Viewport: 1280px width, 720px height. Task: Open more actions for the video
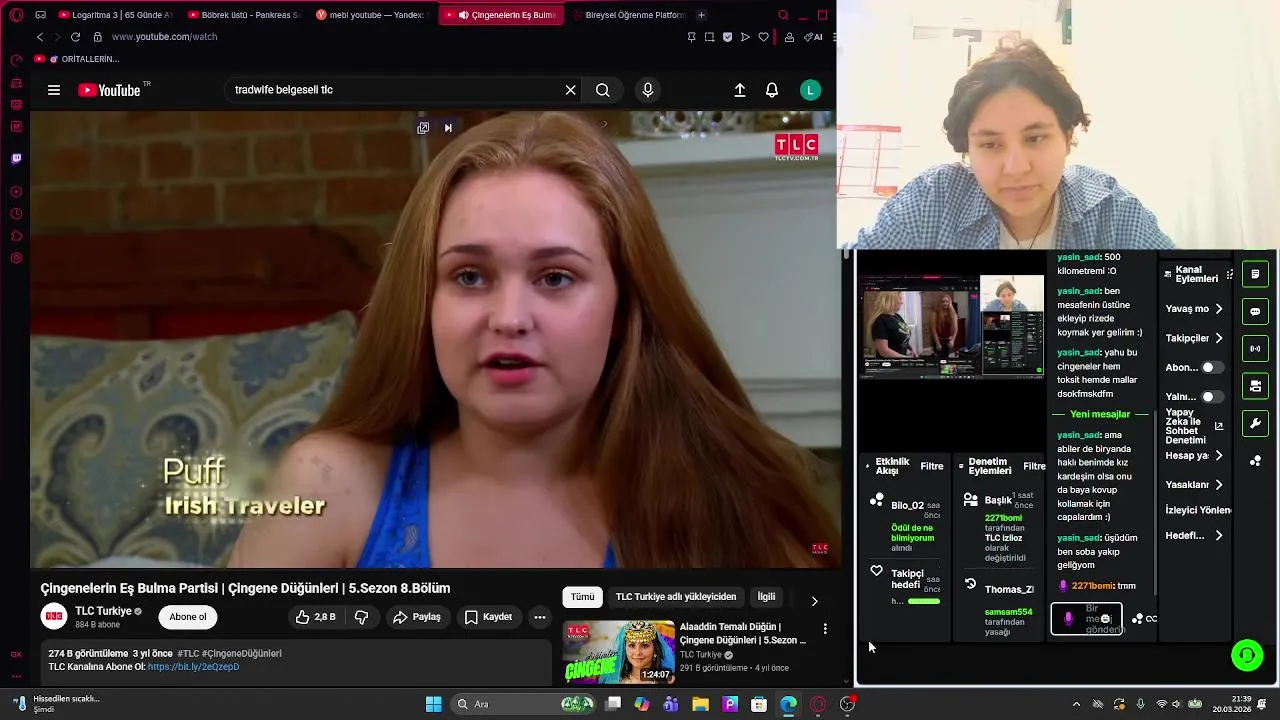539,617
